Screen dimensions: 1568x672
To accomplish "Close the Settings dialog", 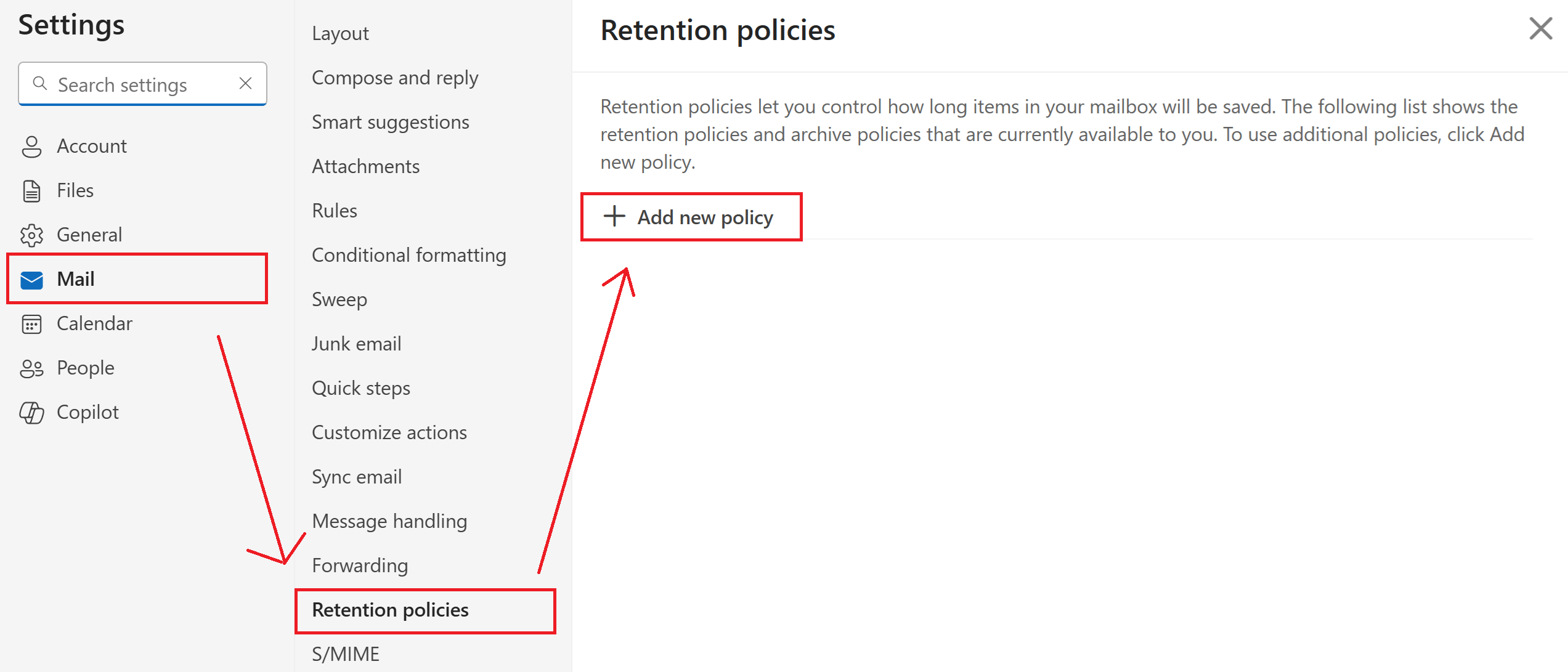I will (x=1540, y=28).
